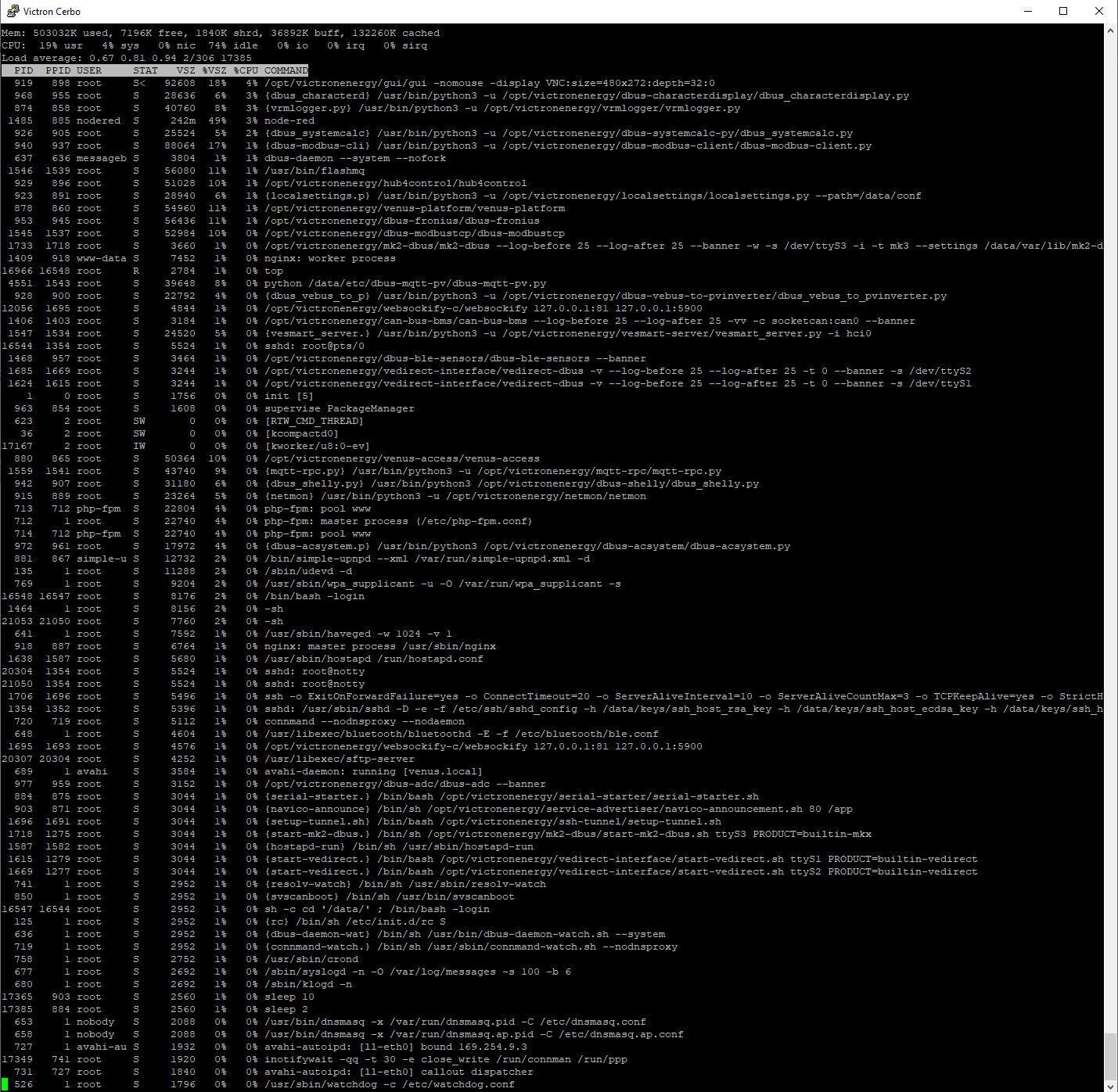
Task: Click the bluetoothd process row
Action: pos(330,734)
